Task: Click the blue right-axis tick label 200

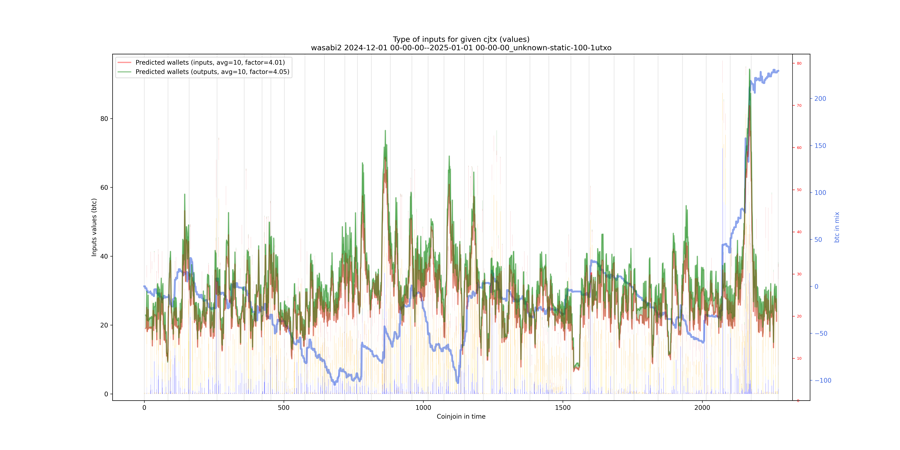Action: pos(820,99)
